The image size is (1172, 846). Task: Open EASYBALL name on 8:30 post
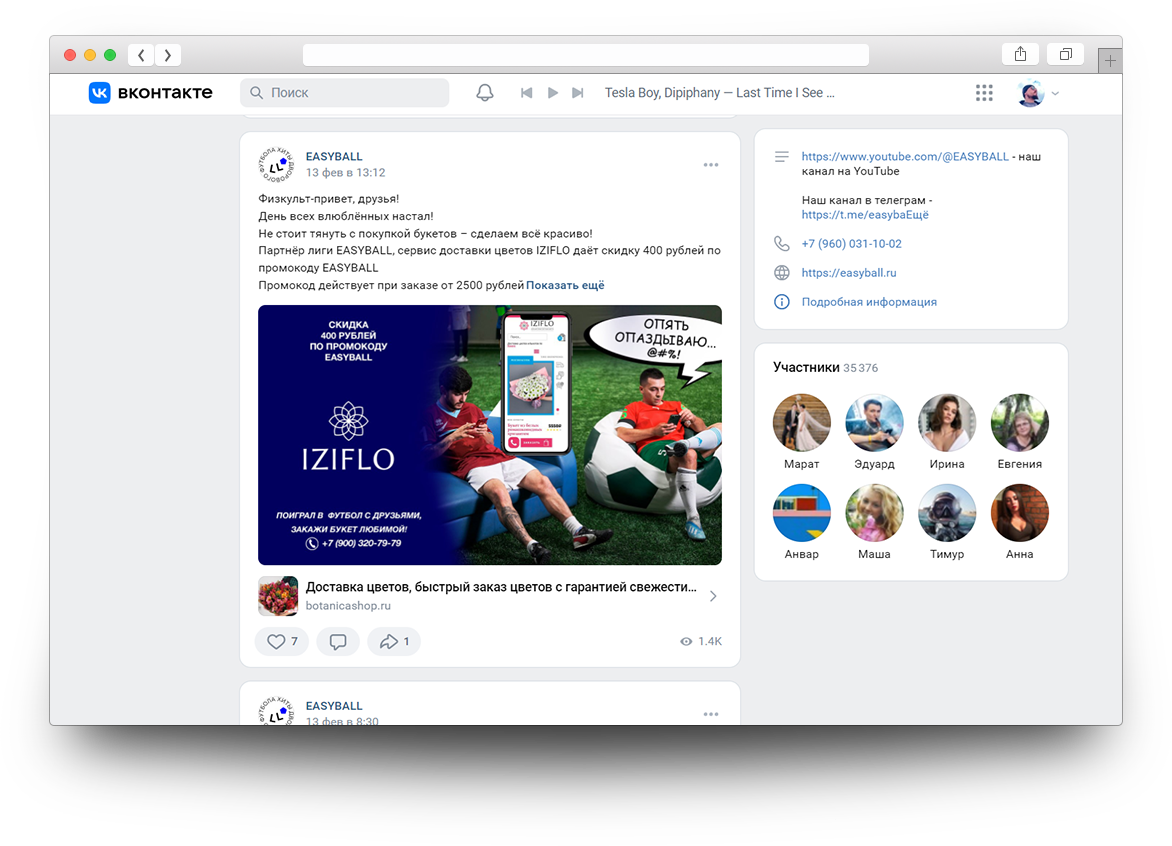334,705
